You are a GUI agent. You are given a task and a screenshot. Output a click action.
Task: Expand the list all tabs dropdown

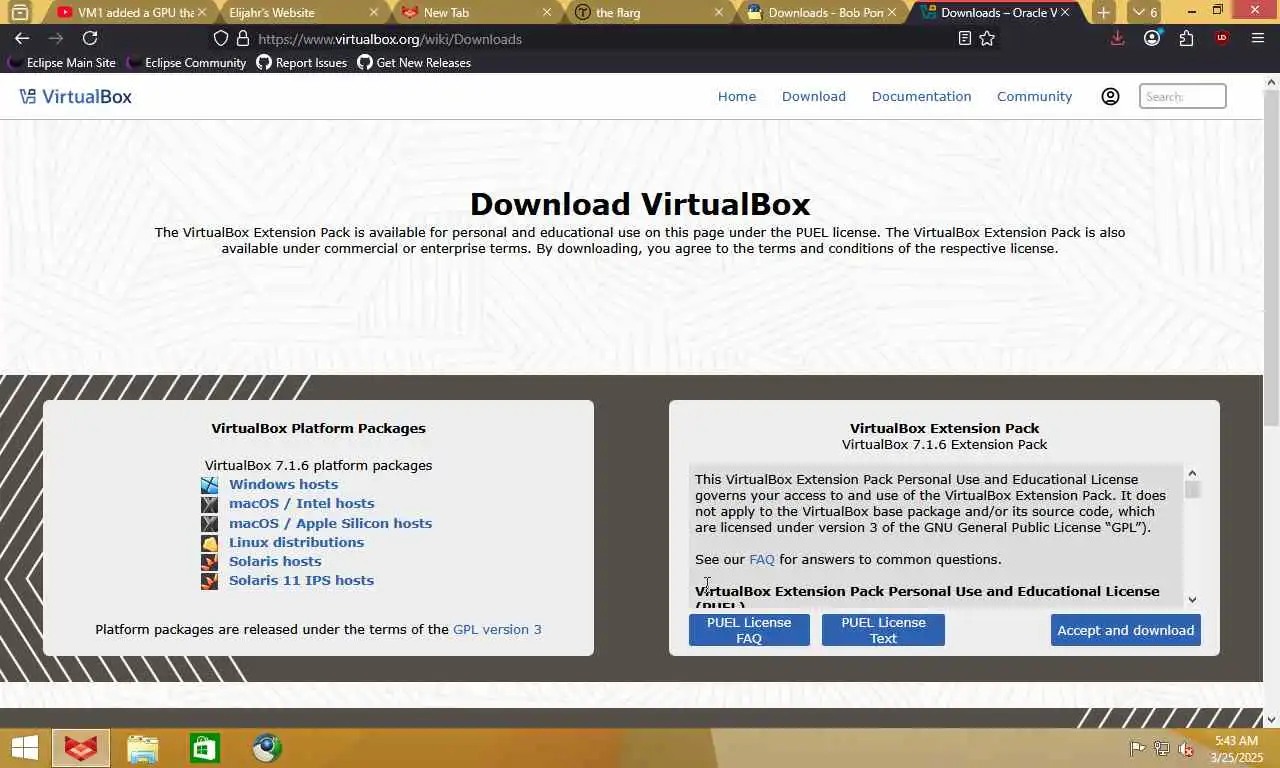pos(1143,13)
